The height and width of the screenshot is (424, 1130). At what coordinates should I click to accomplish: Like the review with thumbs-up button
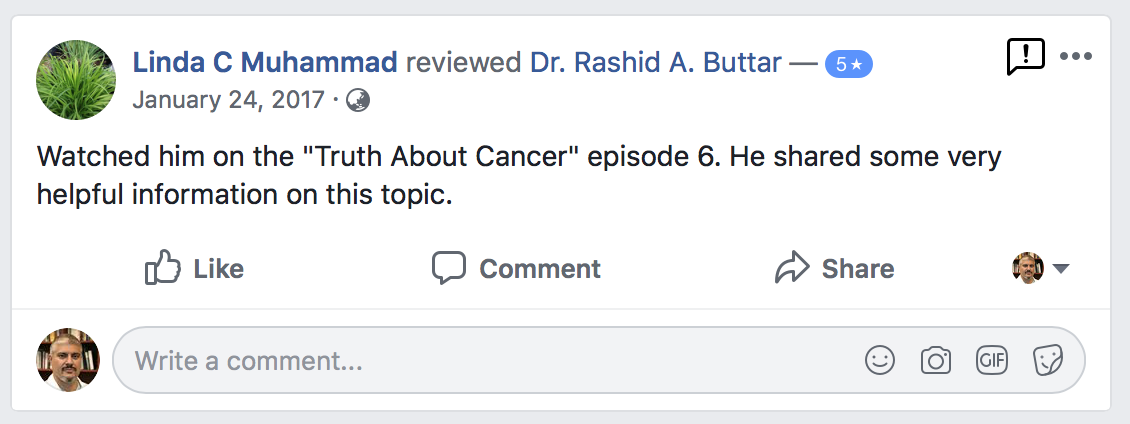195,268
